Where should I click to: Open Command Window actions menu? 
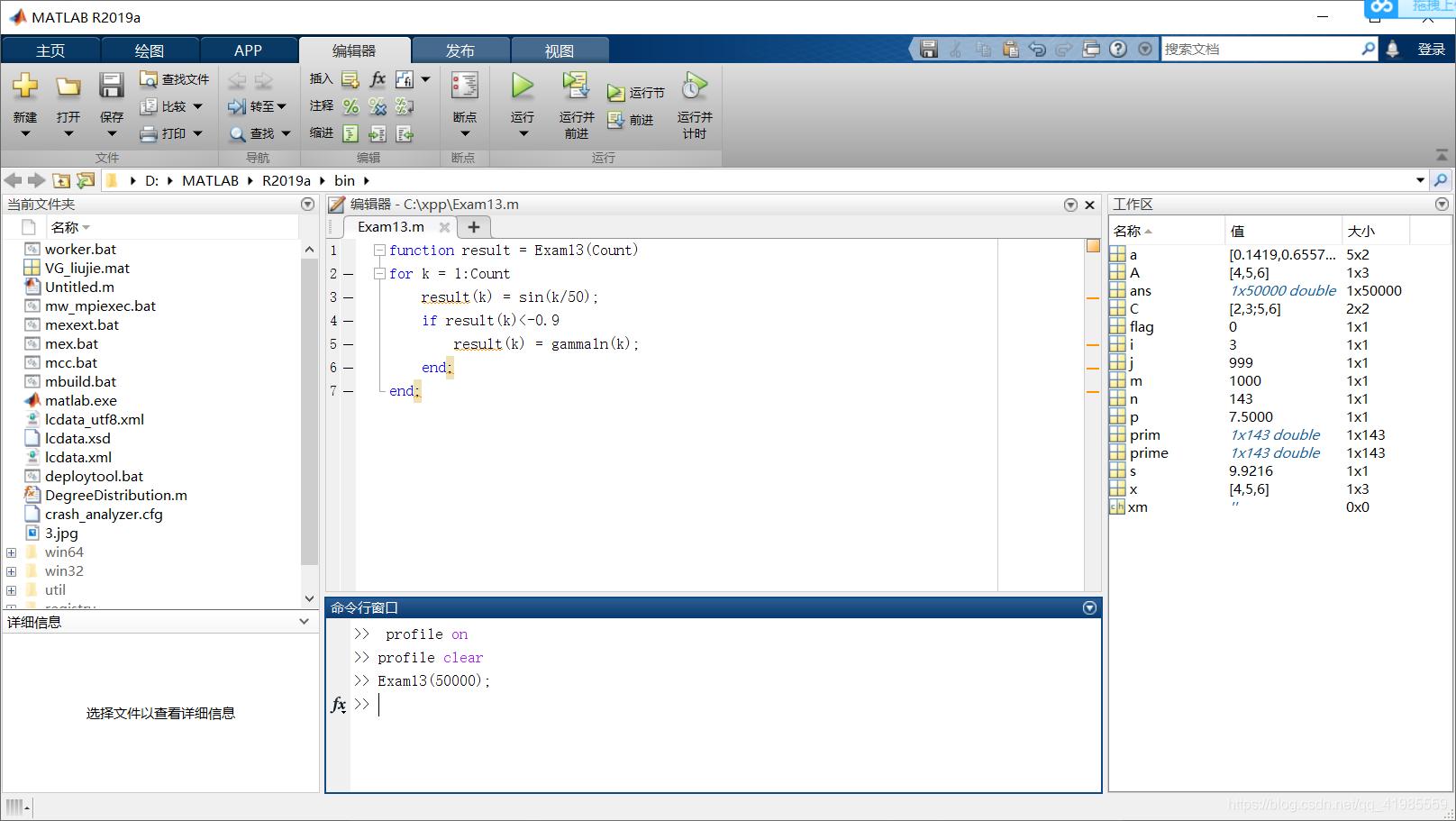click(x=1089, y=608)
